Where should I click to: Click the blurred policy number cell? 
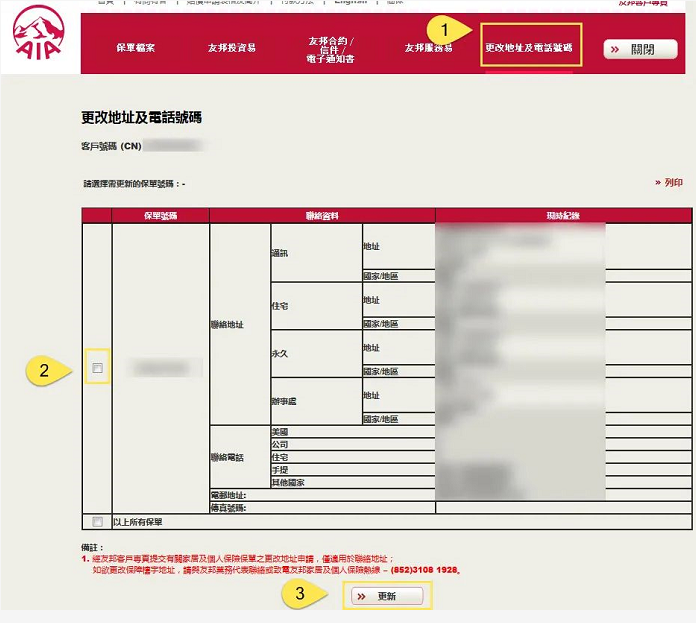click(x=160, y=369)
